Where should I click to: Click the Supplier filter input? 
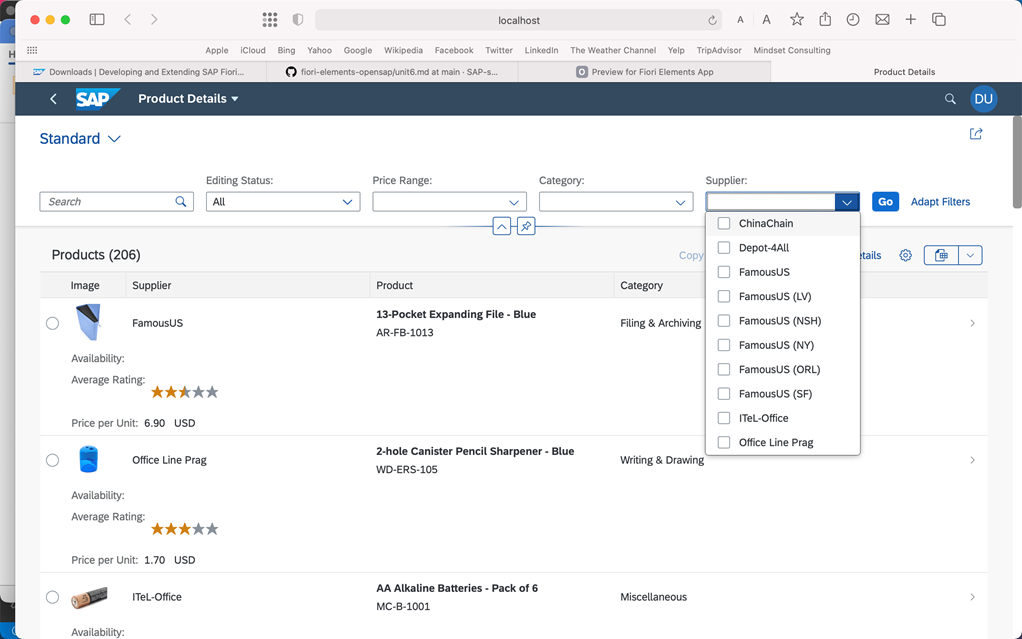770,201
